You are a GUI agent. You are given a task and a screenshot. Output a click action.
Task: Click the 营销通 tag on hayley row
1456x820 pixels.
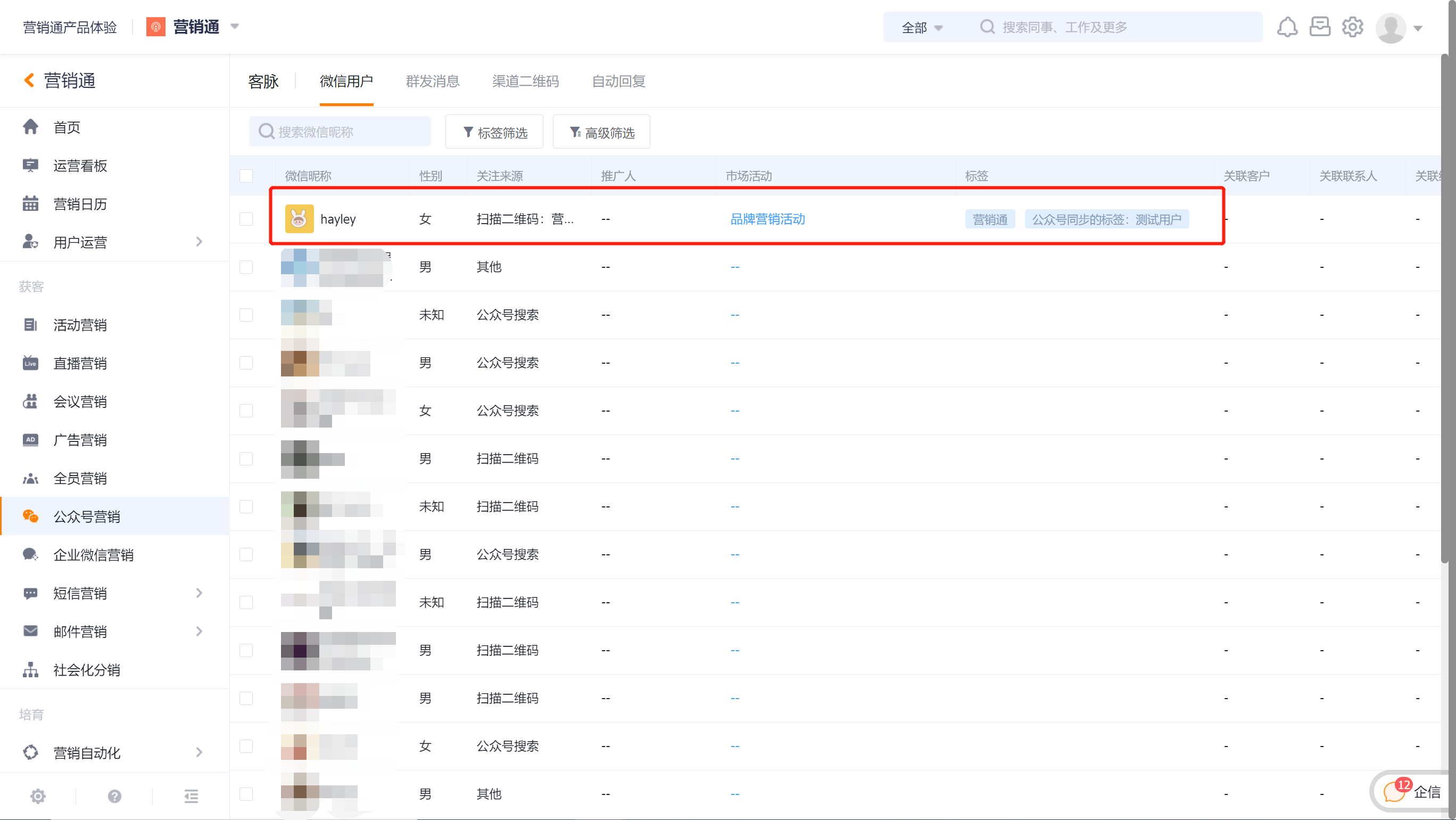point(990,219)
